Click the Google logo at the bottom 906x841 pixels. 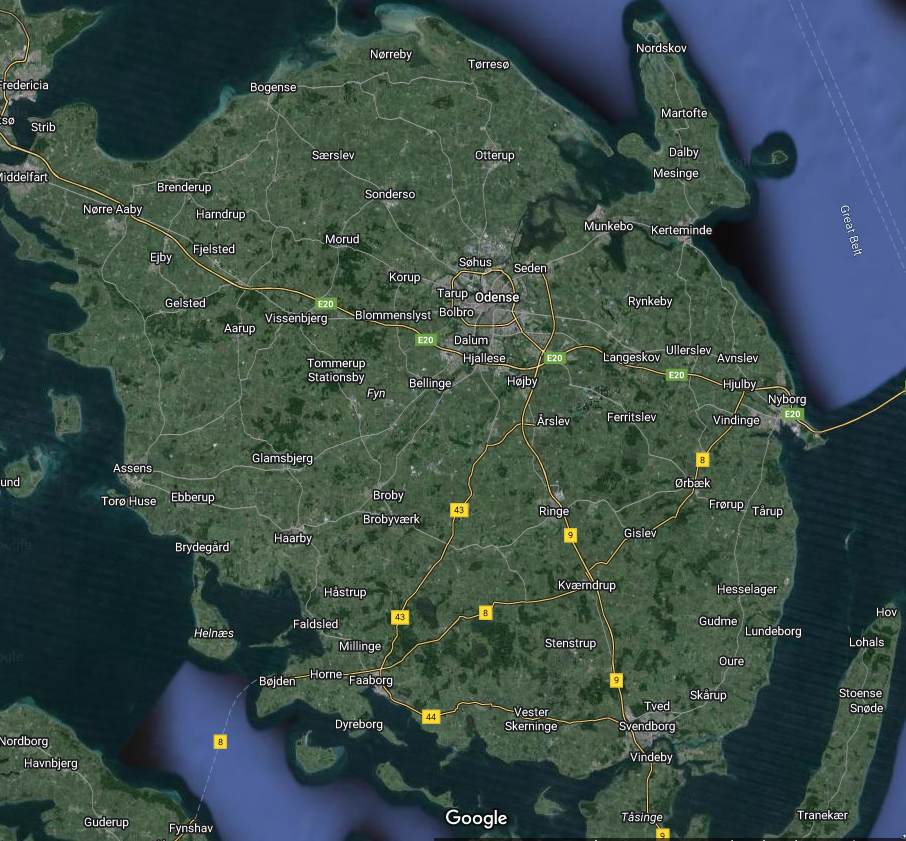click(x=476, y=818)
